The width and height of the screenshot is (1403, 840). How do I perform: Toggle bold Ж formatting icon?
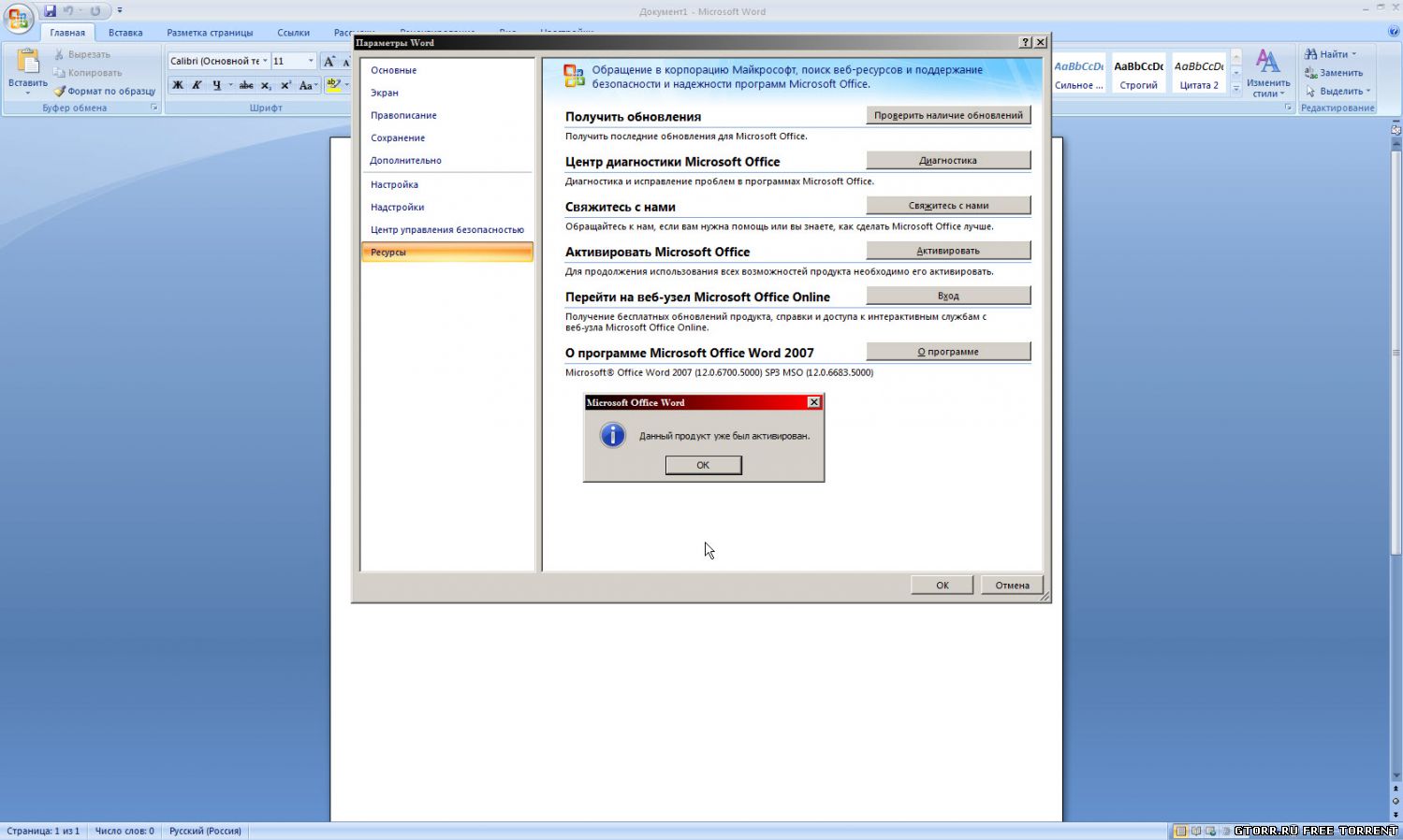click(x=177, y=85)
